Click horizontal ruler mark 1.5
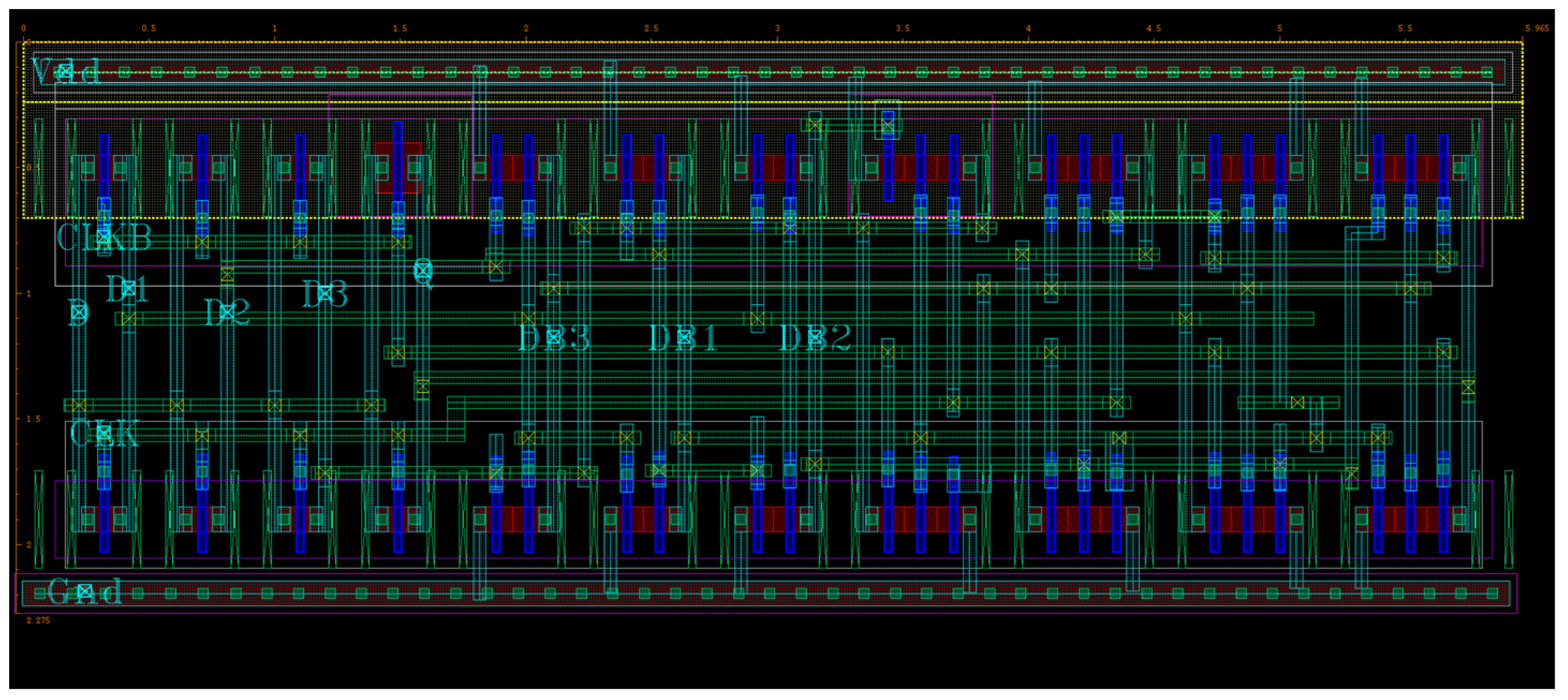 pos(400,28)
